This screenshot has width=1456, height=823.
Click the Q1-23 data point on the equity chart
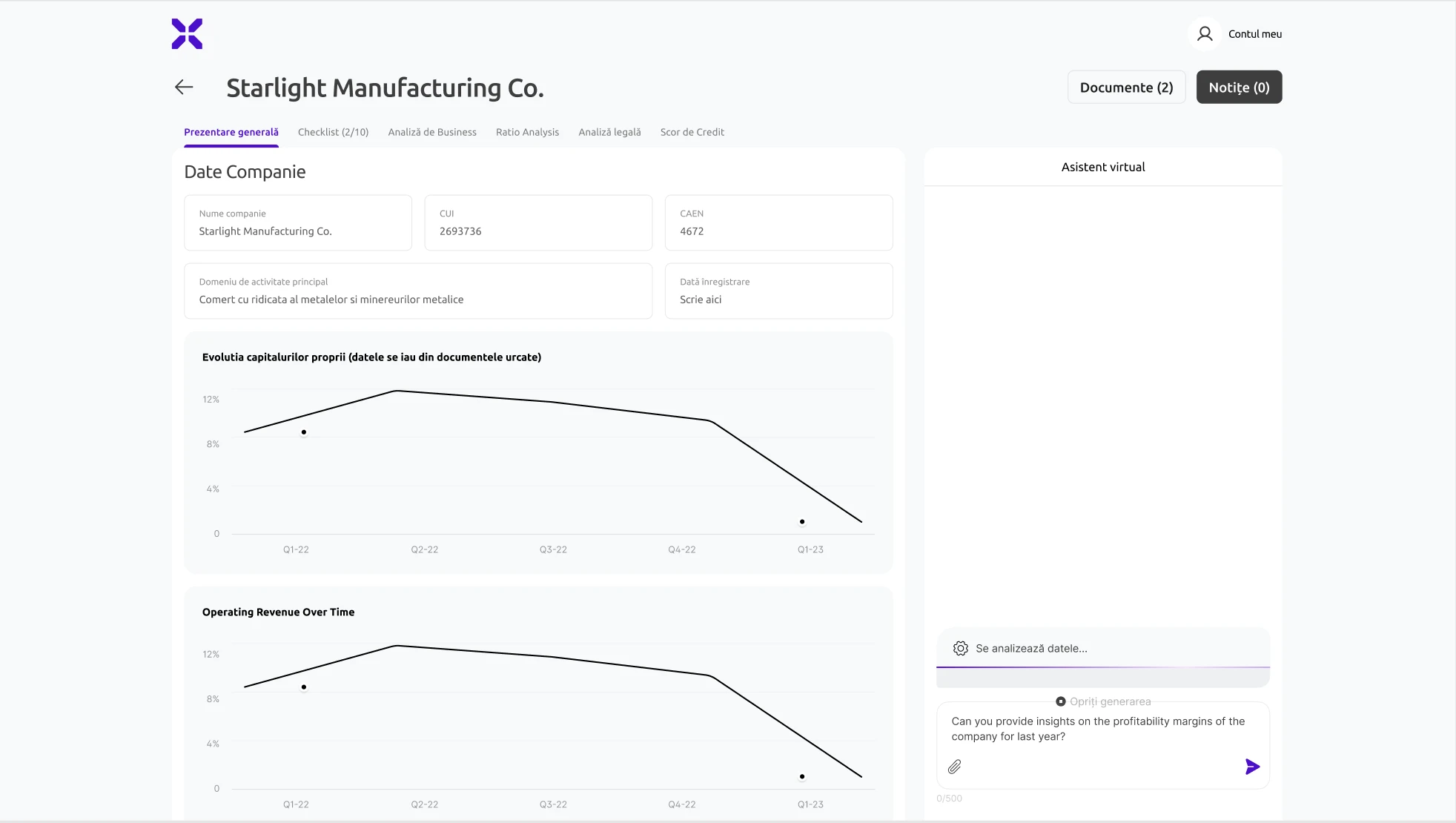802,522
